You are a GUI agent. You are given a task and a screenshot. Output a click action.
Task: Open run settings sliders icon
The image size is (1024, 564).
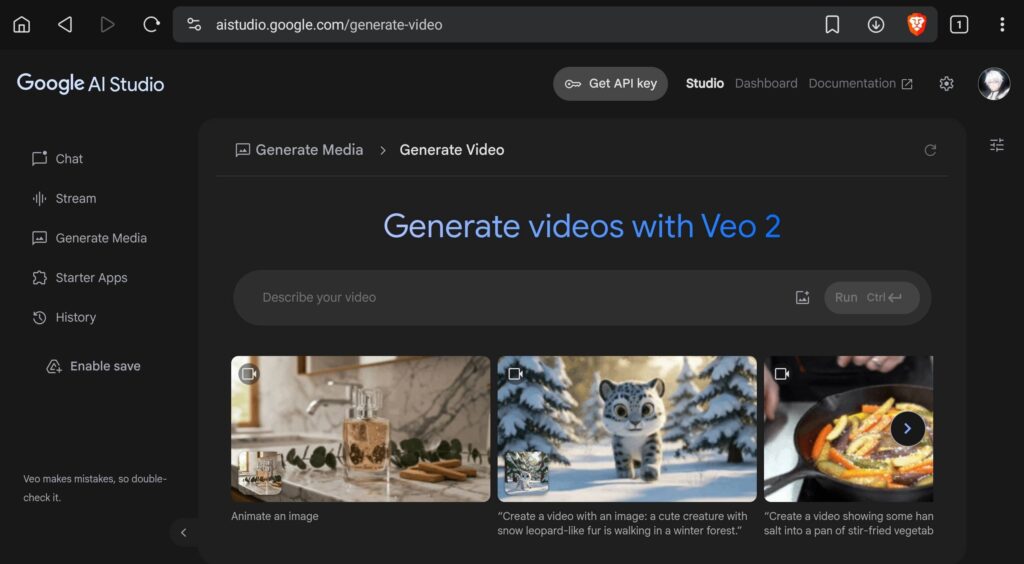997,145
